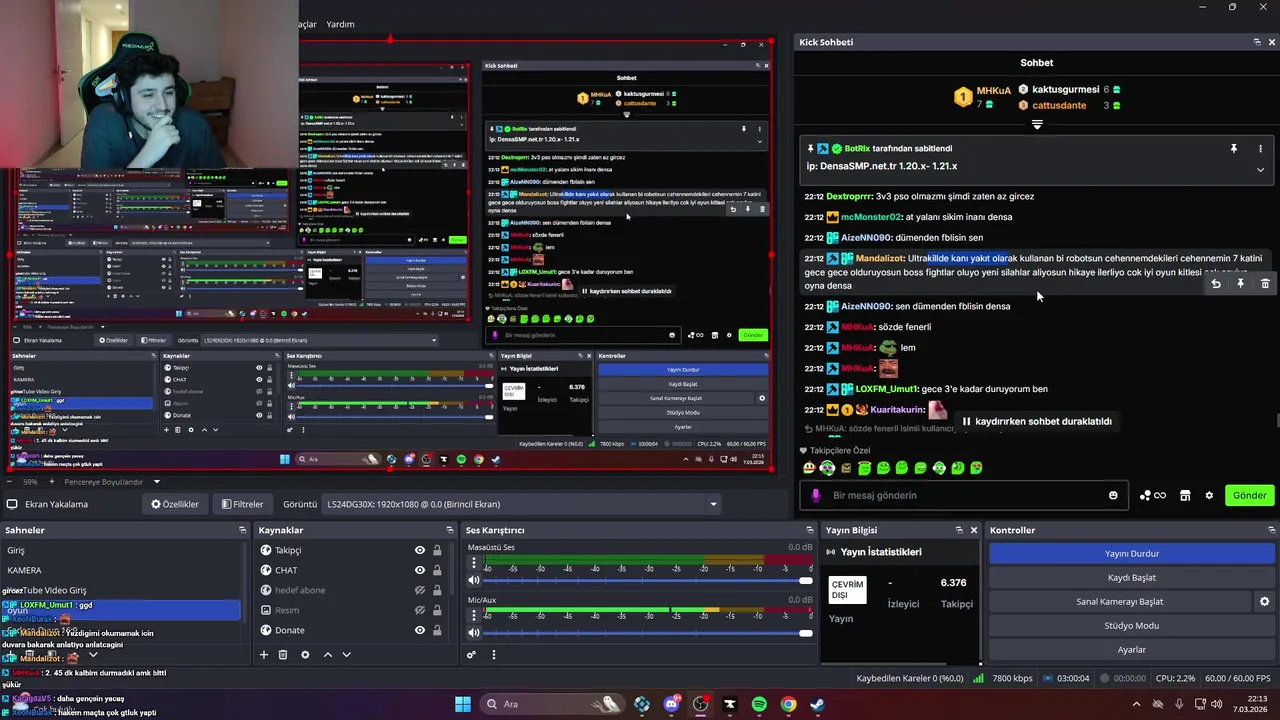Image resolution: width=1280 pixels, height=720 pixels.
Task: Pin Mandalizot's highlighted message
Action: [x=1240, y=284]
